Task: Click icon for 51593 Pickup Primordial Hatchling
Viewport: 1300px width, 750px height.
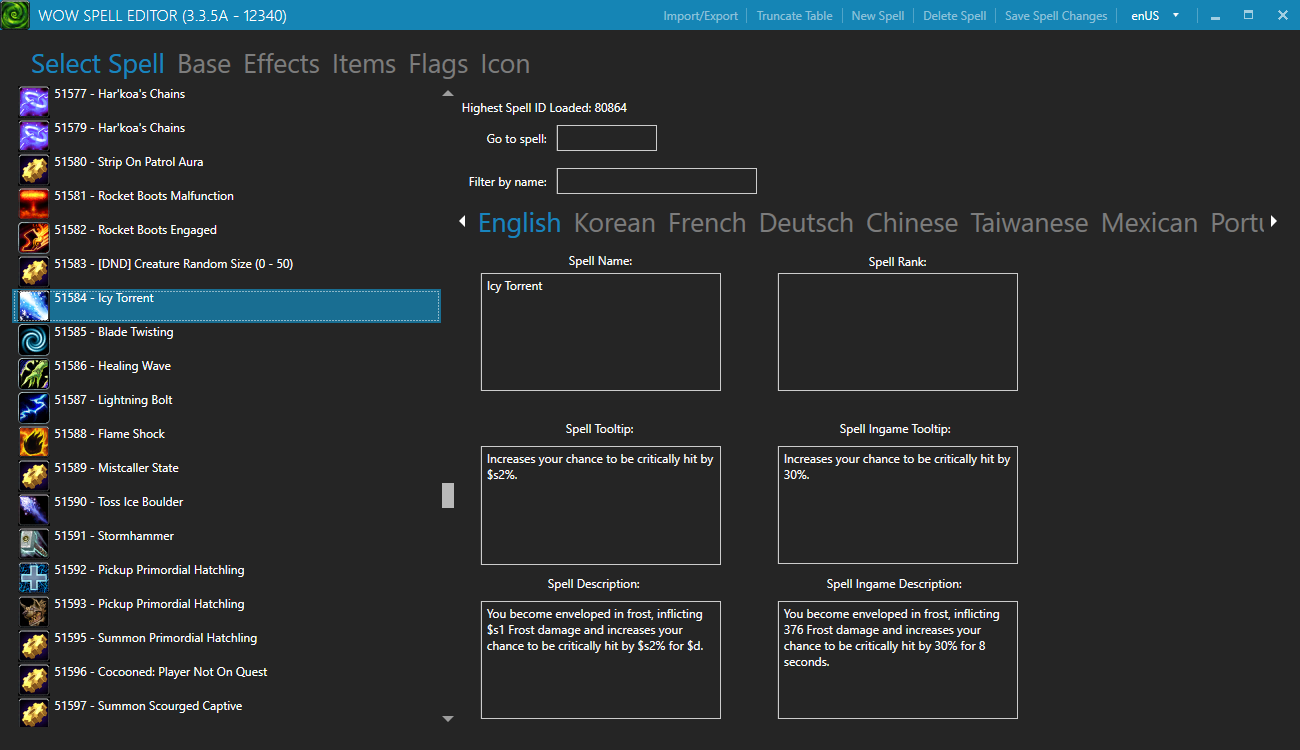Action: [34, 611]
